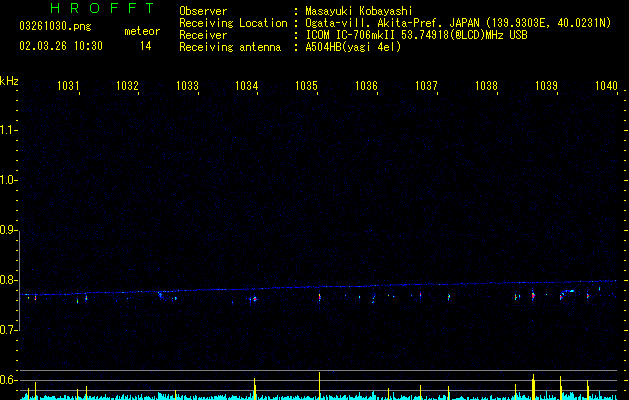Click the Receiving antenna label
This screenshot has height=400, width=629.
230,47
